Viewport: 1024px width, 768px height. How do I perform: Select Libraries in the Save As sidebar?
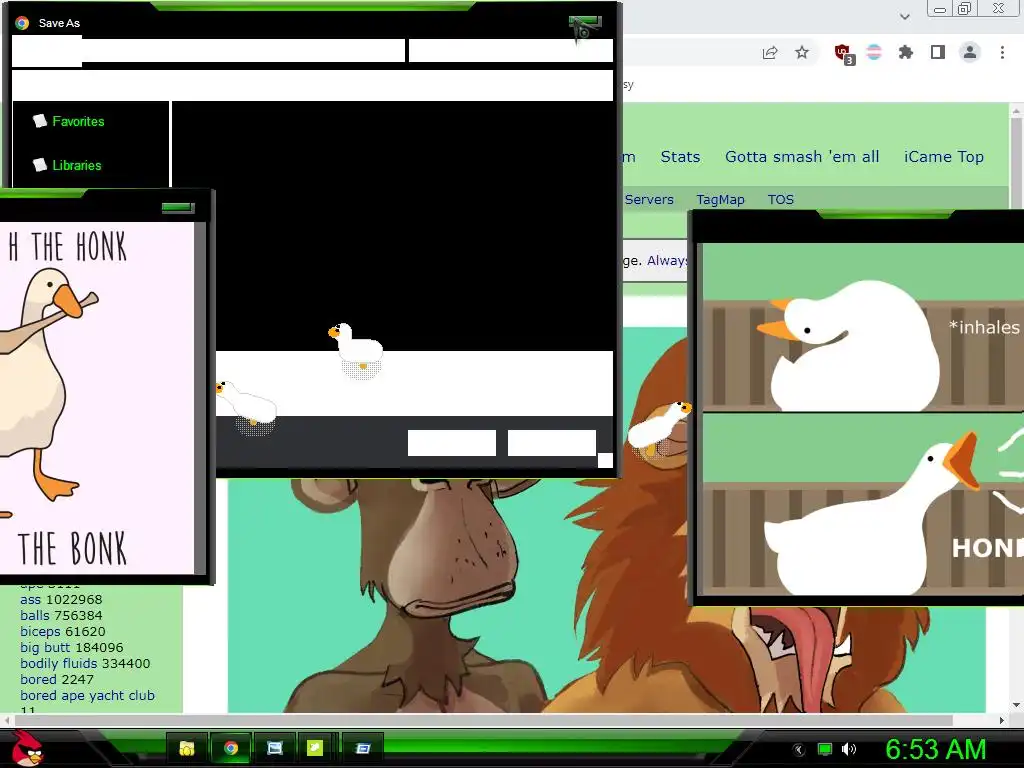click(76, 165)
